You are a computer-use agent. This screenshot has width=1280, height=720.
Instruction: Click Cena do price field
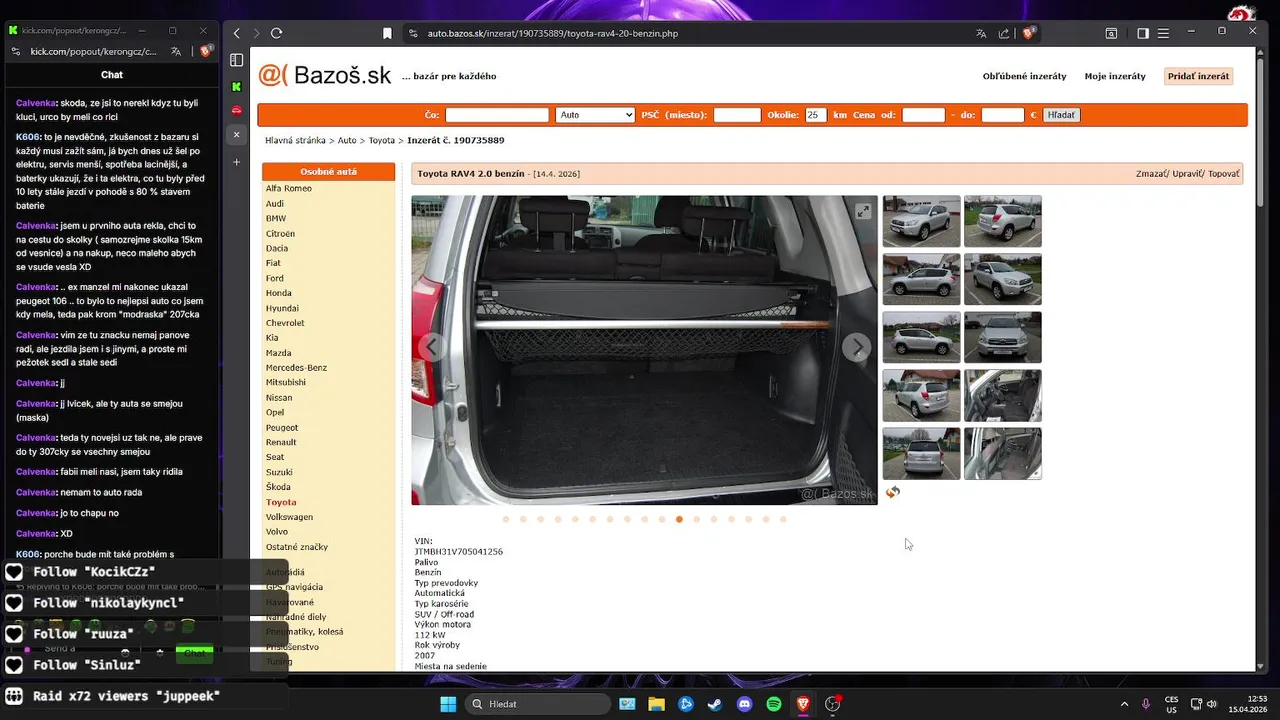coord(1002,115)
